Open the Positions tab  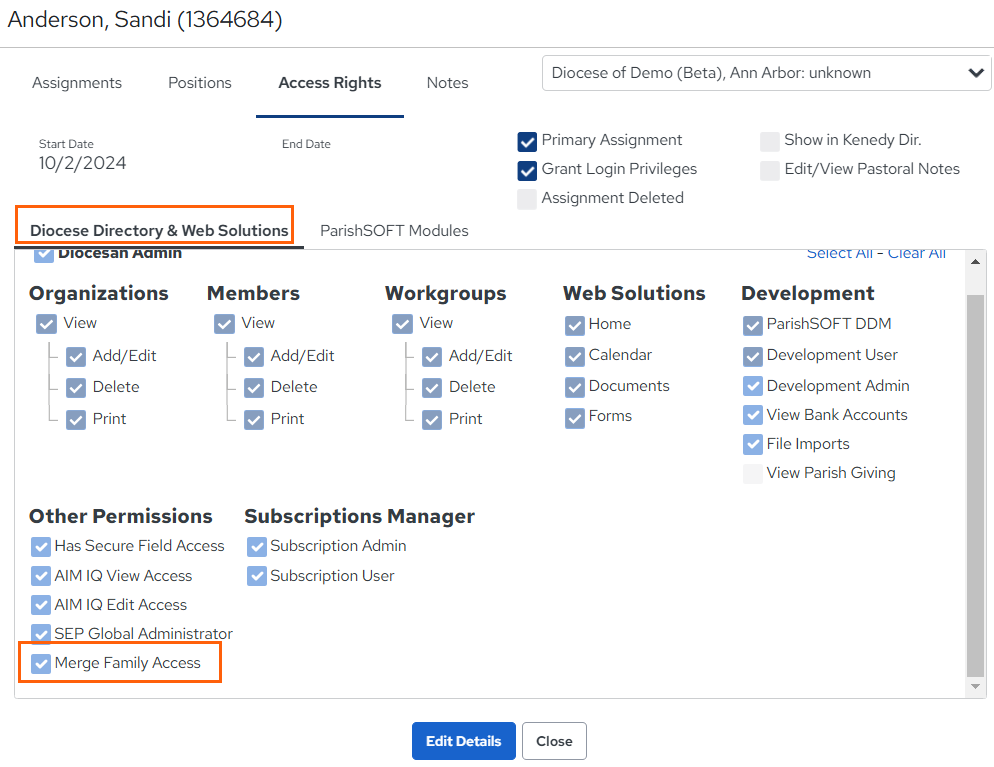click(x=200, y=82)
